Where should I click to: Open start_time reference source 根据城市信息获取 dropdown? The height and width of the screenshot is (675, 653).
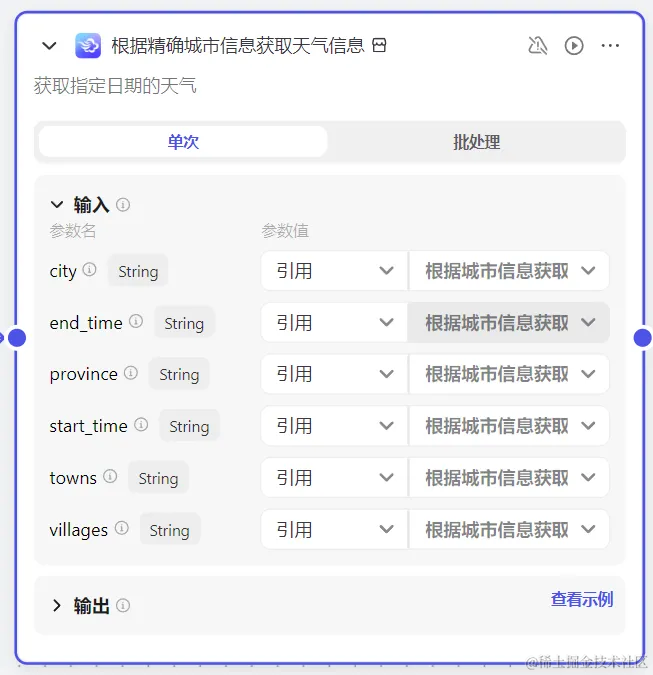click(509, 426)
